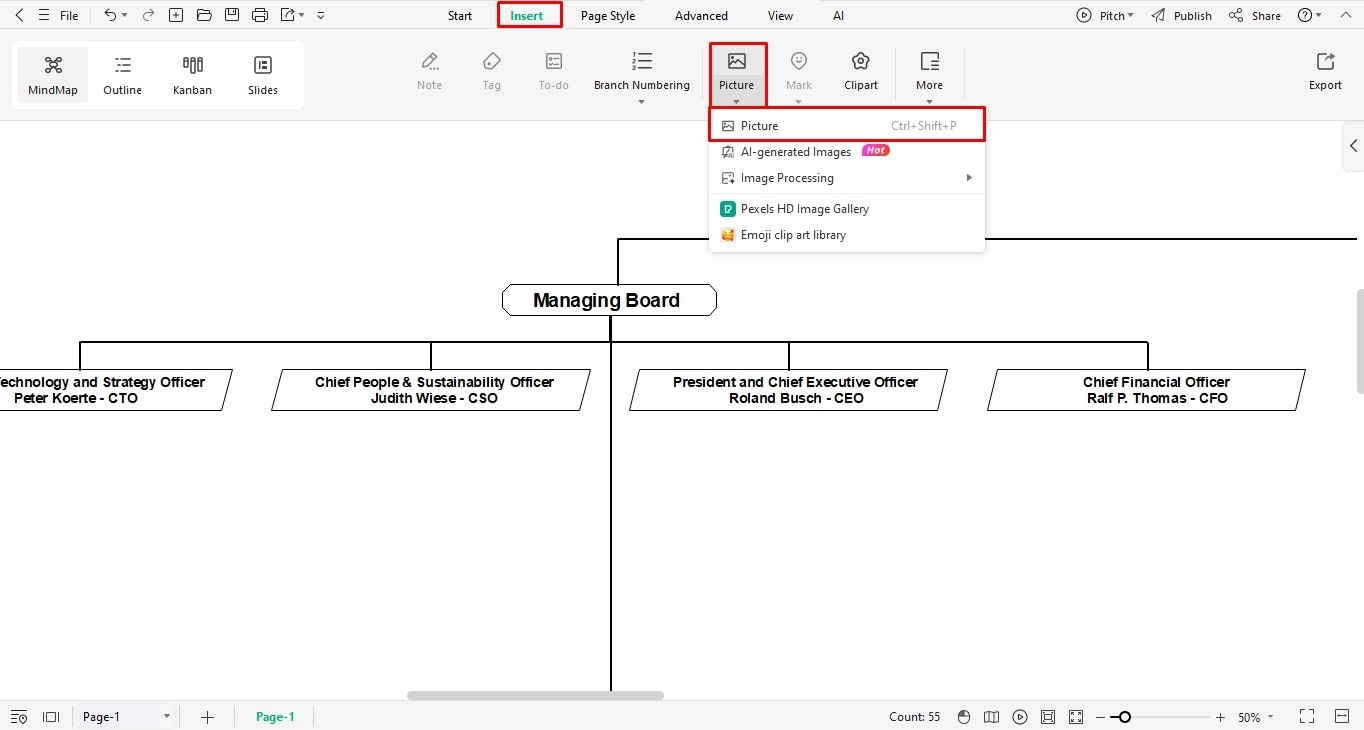Image resolution: width=1364 pixels, height=730 pixels.
Task: Fit the map to window icon
Action: click(x=1047, y=717)
